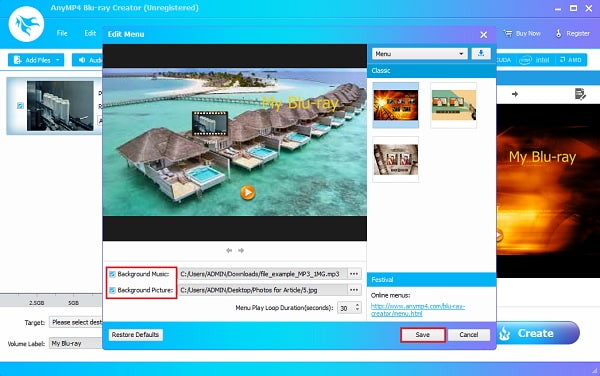Close the Edit Menu dialog
Image resolution: width=600 pixels, height=376 pixels.
tap(484, 35)
